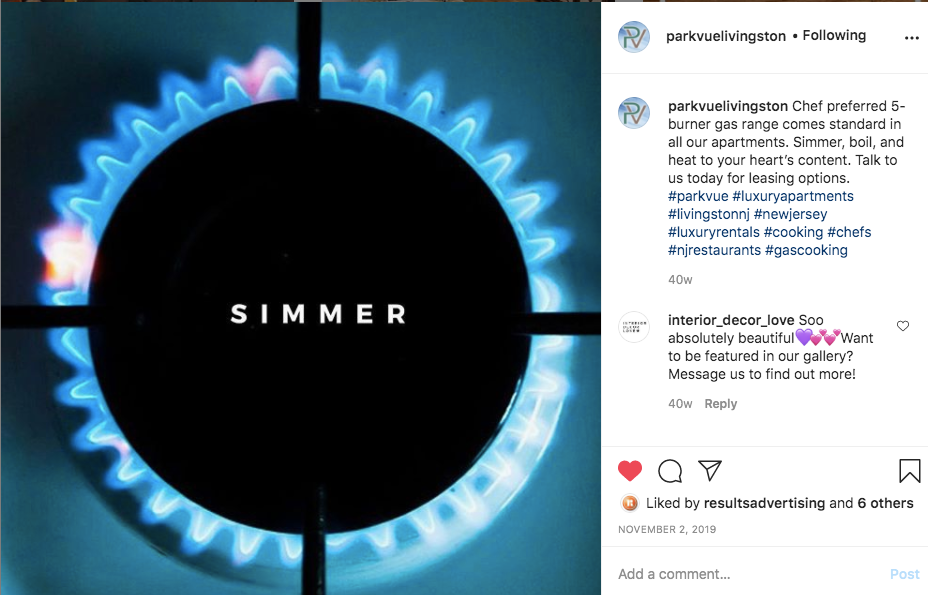Open the comment bubble icon
Viewport: 928px width, 595px height.
670,471
